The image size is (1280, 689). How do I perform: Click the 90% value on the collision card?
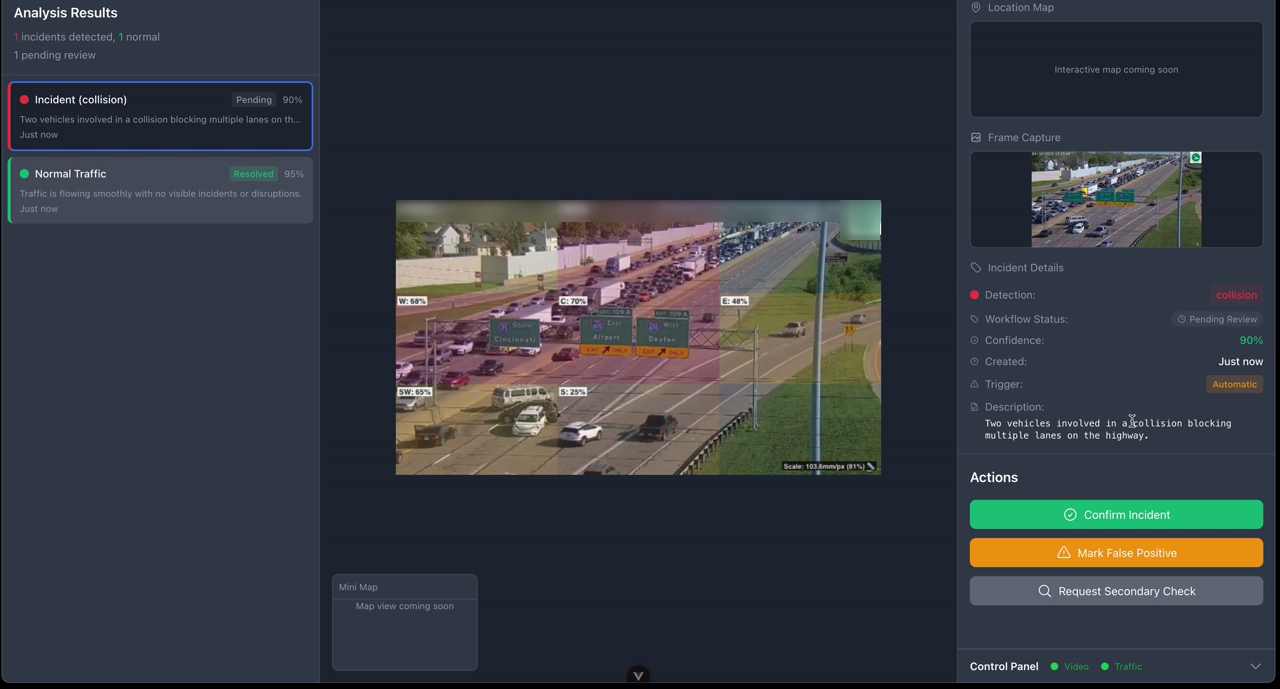[292, 100]
